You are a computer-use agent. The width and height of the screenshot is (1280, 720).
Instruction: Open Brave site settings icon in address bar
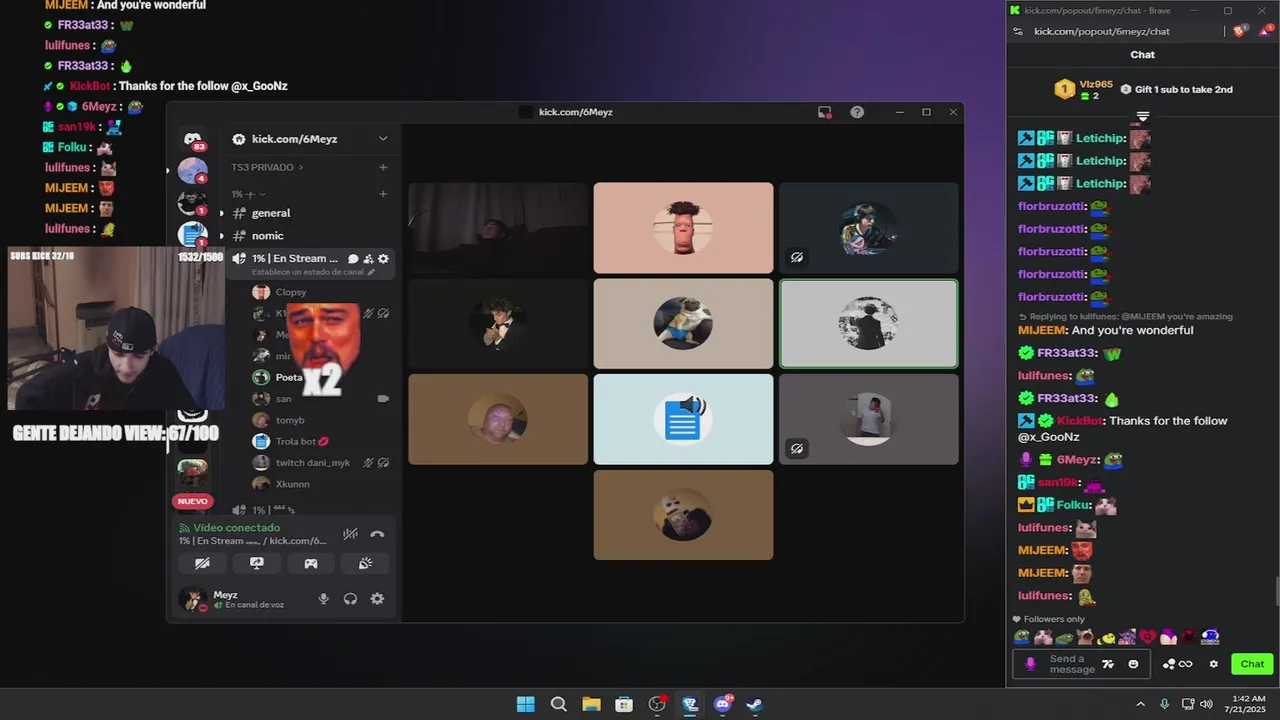pyautogui.click(x=1018, y=31)
